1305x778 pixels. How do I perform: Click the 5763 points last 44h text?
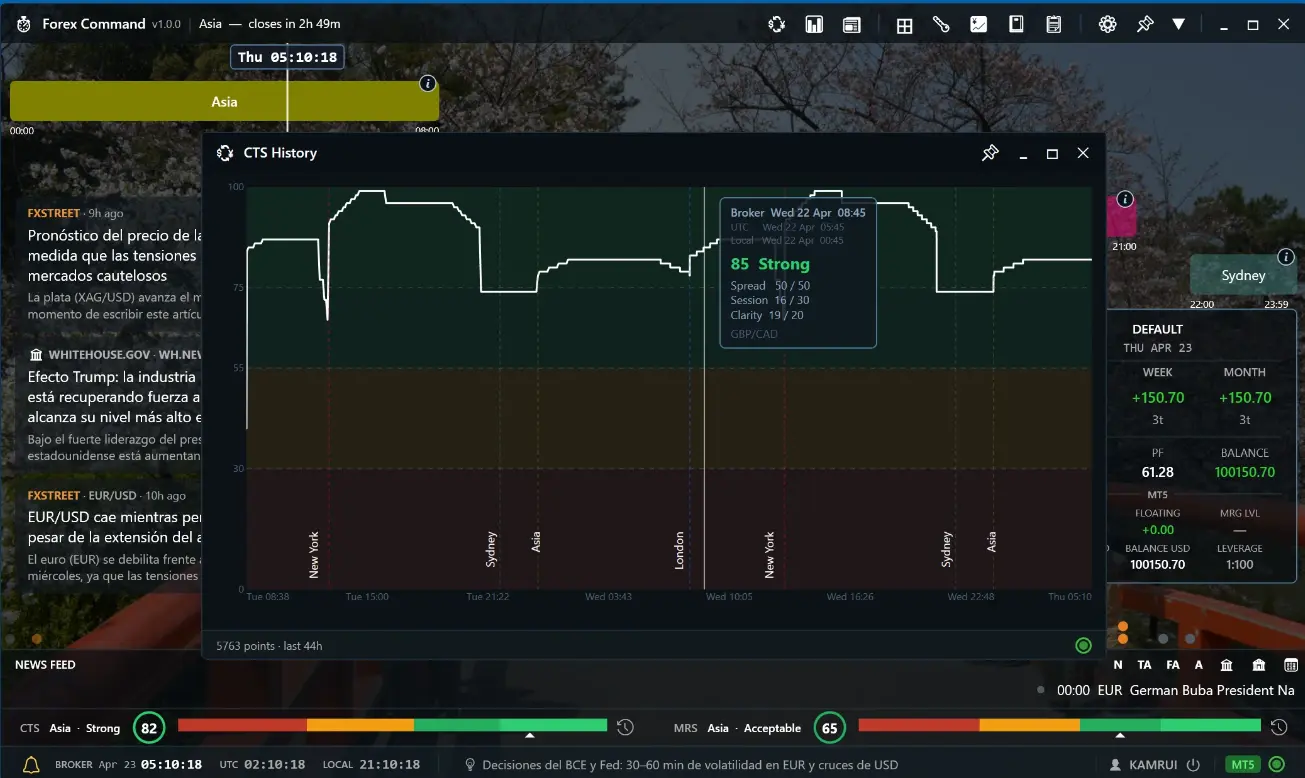[269, 646]
